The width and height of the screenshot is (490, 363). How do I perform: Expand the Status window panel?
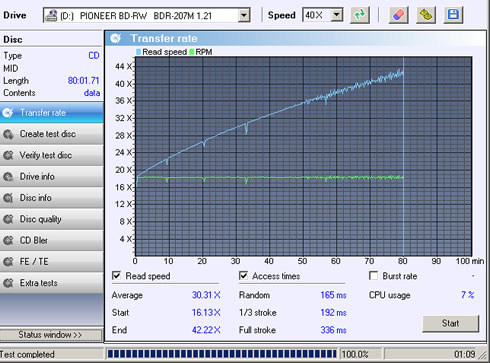[51, 335]
